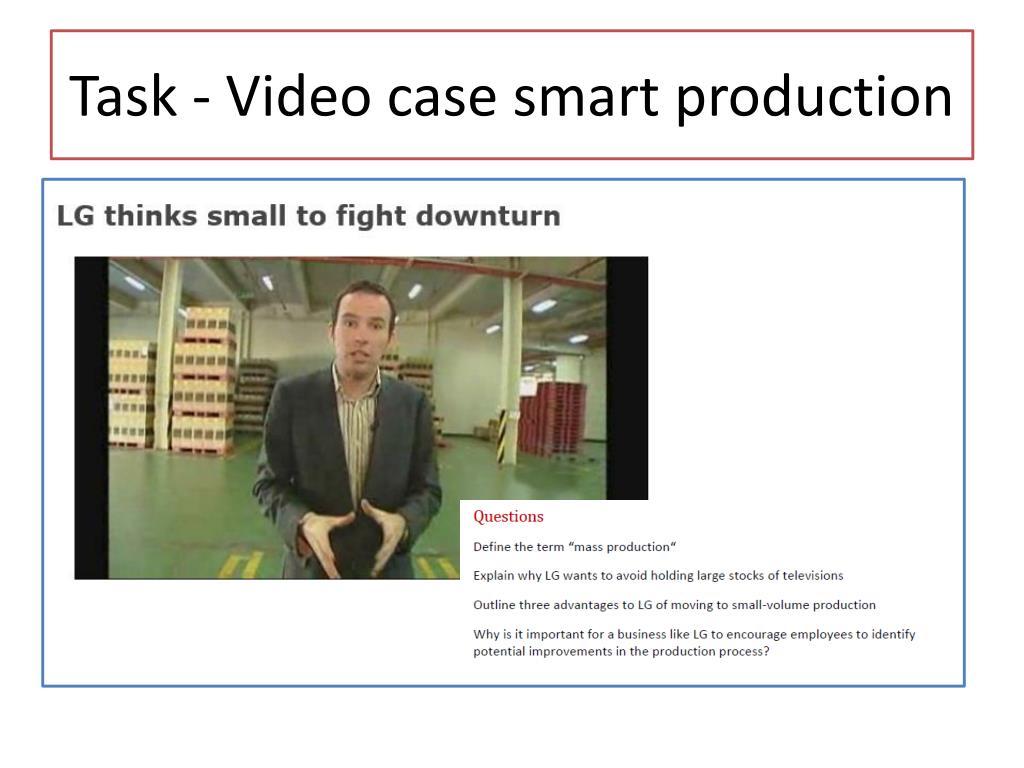The image size is (1024, 768).
Task: Click the slide title 'Task - Video case smart production'
Action: pyautogui.click(x=511, y=97)
